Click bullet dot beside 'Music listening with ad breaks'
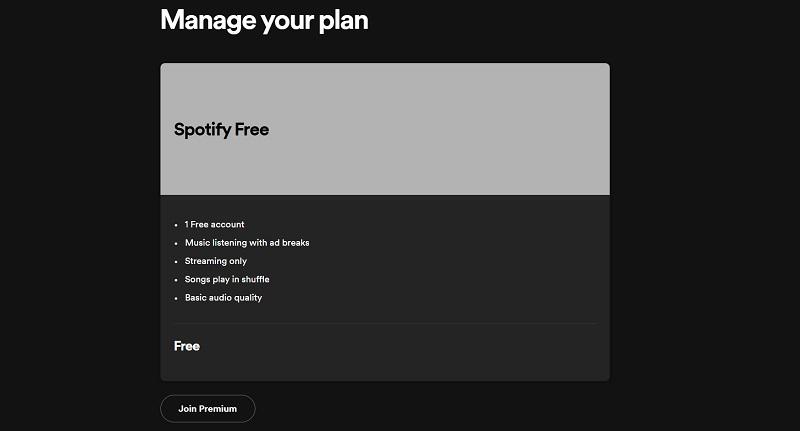Screen dimensions: 800x431 click(x=176, y=243)
